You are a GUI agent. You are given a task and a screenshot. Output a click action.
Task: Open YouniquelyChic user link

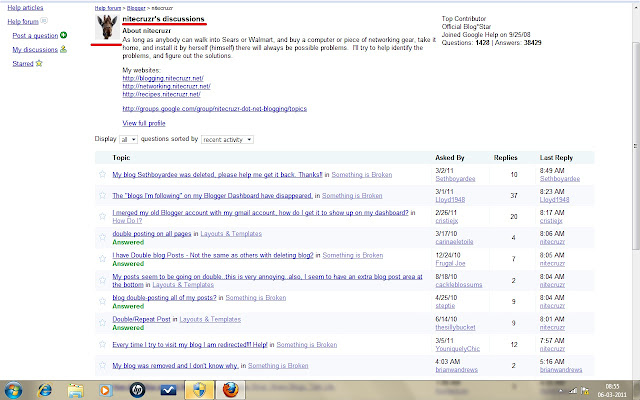[458, 349]
